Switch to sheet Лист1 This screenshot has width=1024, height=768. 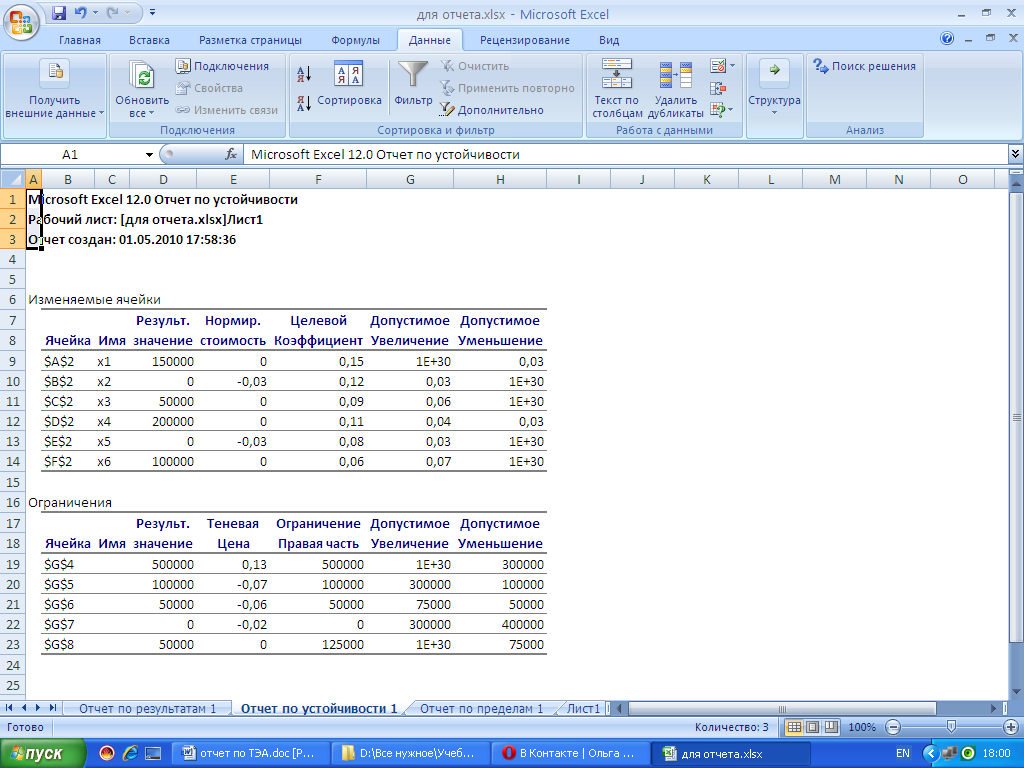point(583,709)
